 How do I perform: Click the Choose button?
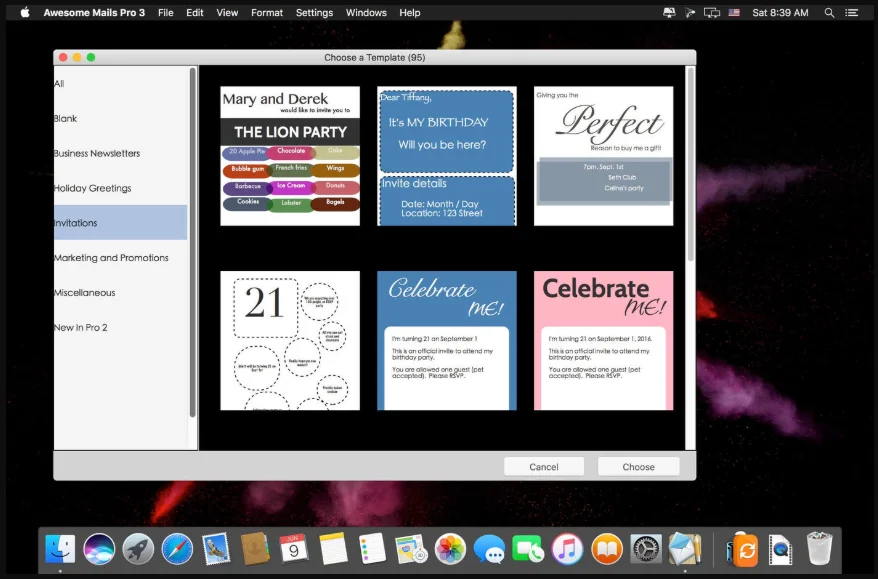click(x=638, y=466)
